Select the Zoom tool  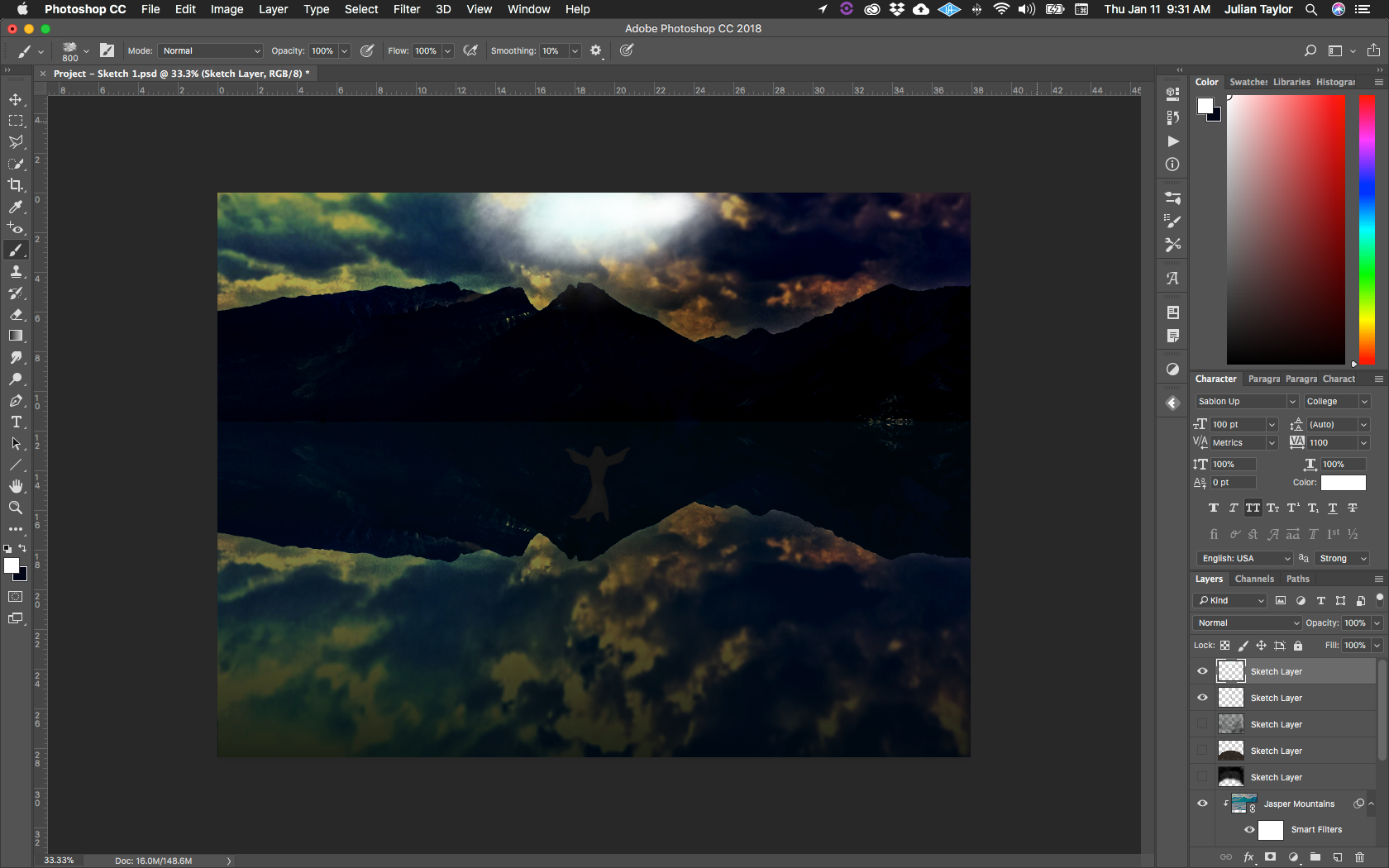pyautogui.click(x=16, y=508)
